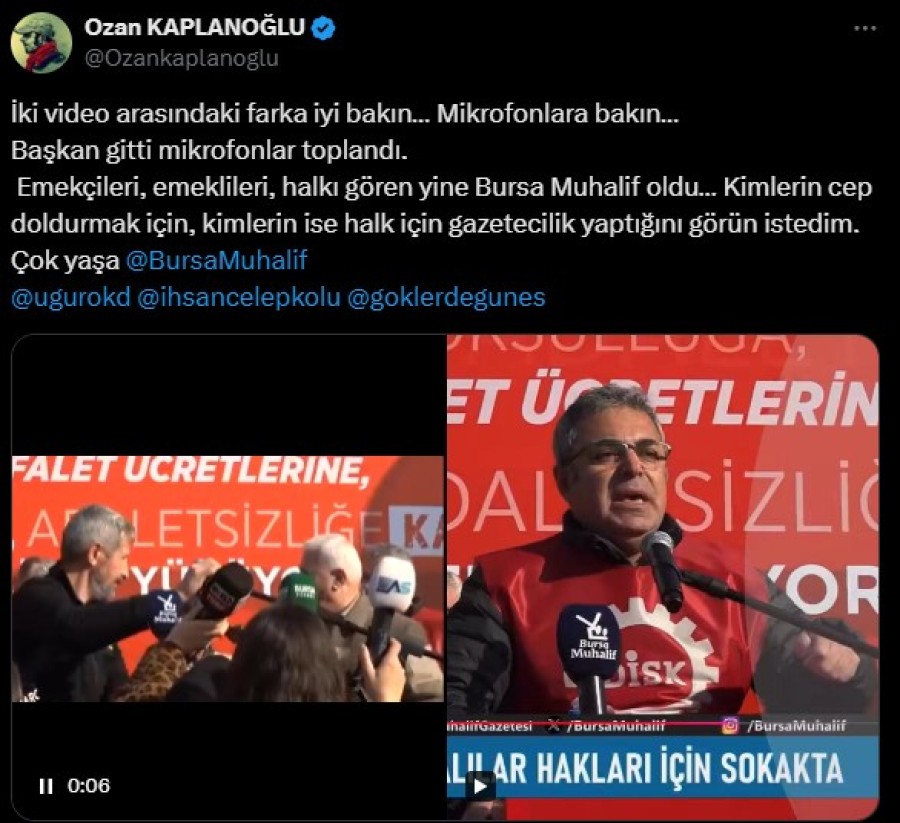Open the @ihsancelepkolu mention link
Viewport: 900px width, 823px height.
[238, 297]
